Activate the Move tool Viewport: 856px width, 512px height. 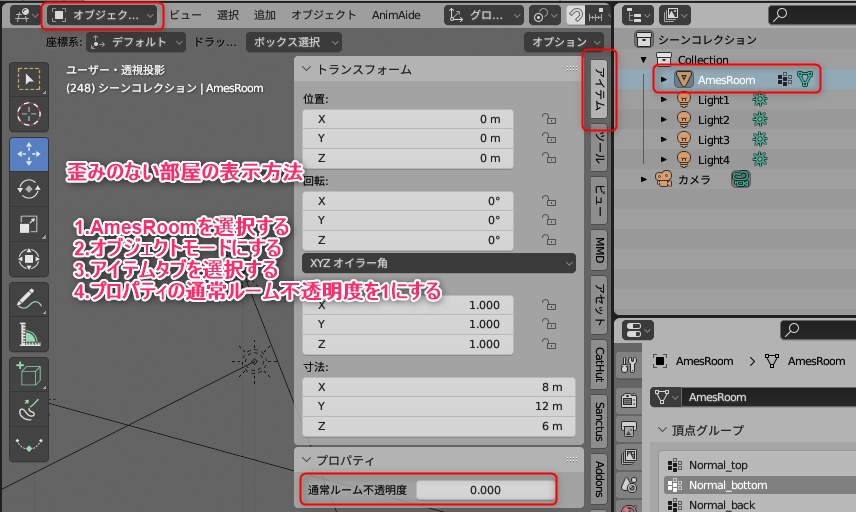(29, 154)
